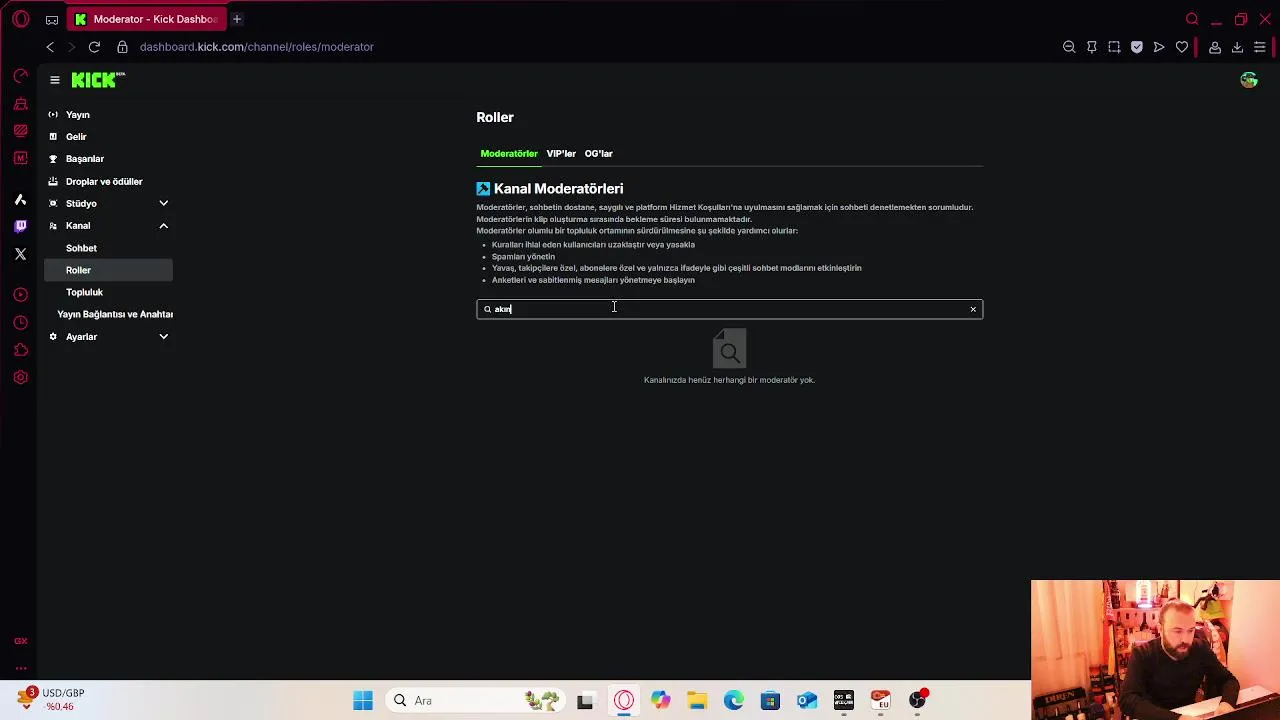Open the Opera GX main menu logo
Screen dimensions: 1280x720
pyautogui.click(x=20, y=19)
